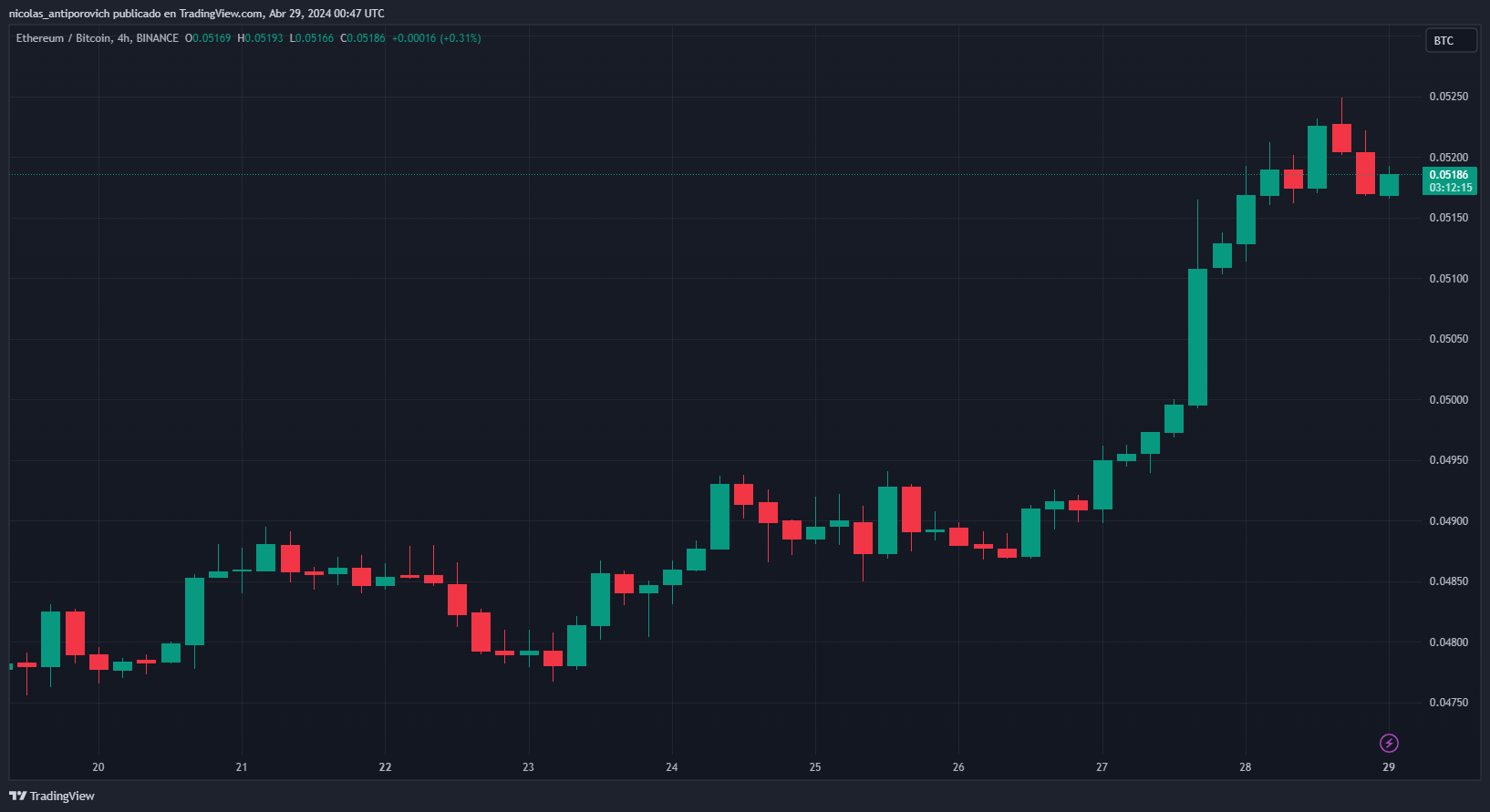The height and width of the screenshot is (812, 1490).
Task: Click the high value H0.05193
Action: (x=260, y=38)
